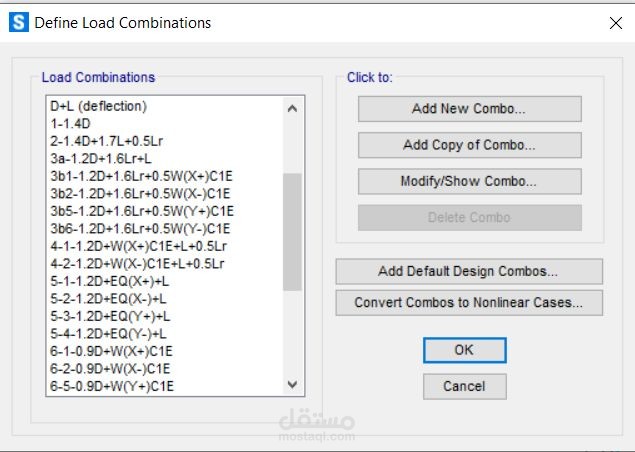This screenshot has height=452, width=635.
Task: Confirm with the OK button
Action: pyautogui.click(x=464, y=350)
